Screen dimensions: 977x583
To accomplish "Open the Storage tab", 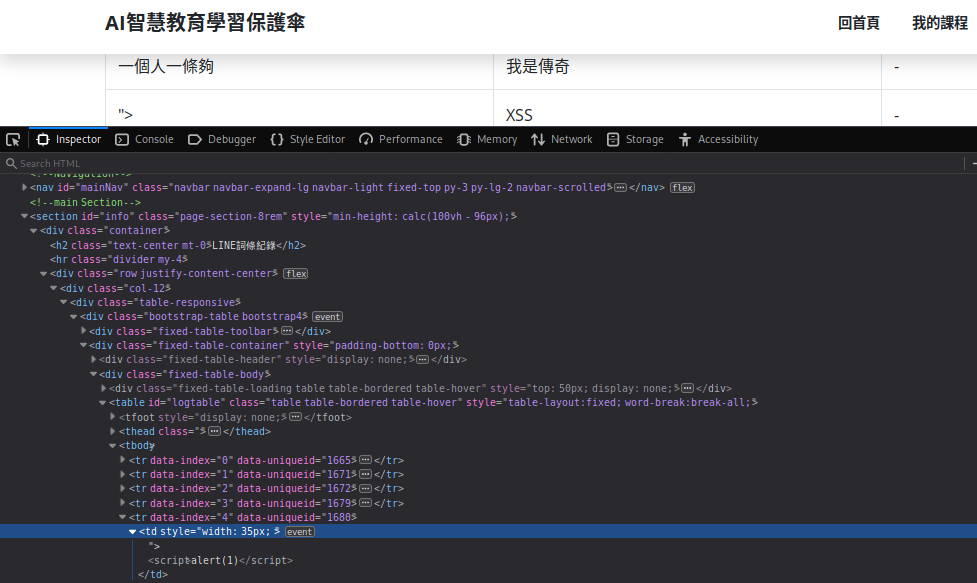I will point(635,140).
